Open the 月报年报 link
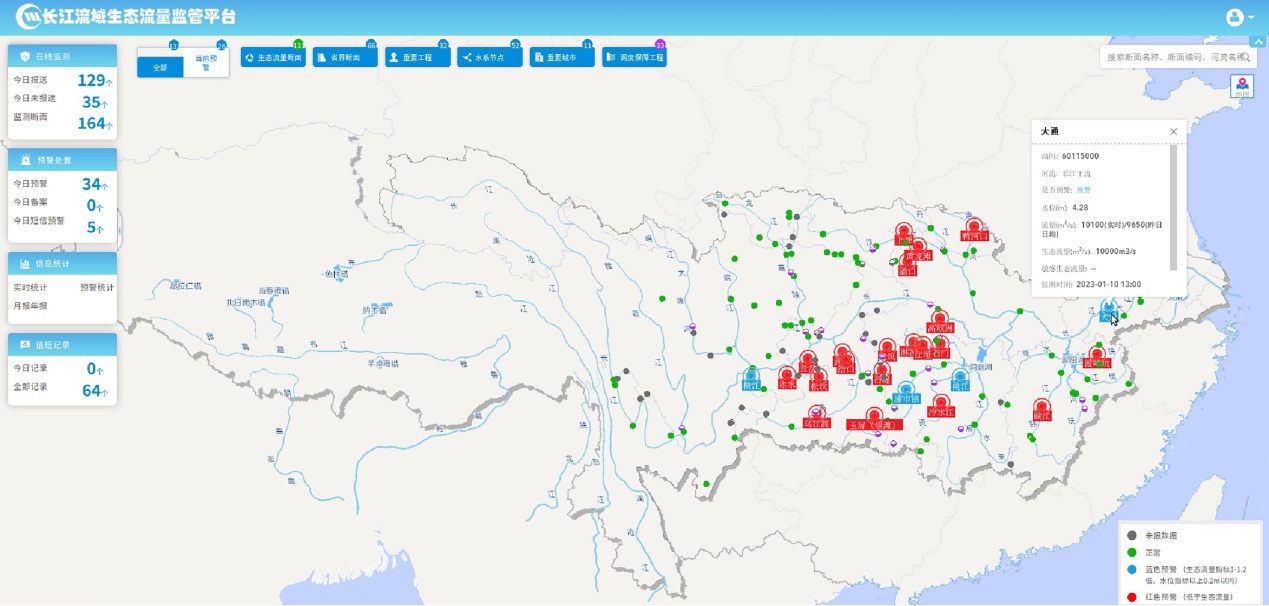1269x606 pixels. (30, 306)
